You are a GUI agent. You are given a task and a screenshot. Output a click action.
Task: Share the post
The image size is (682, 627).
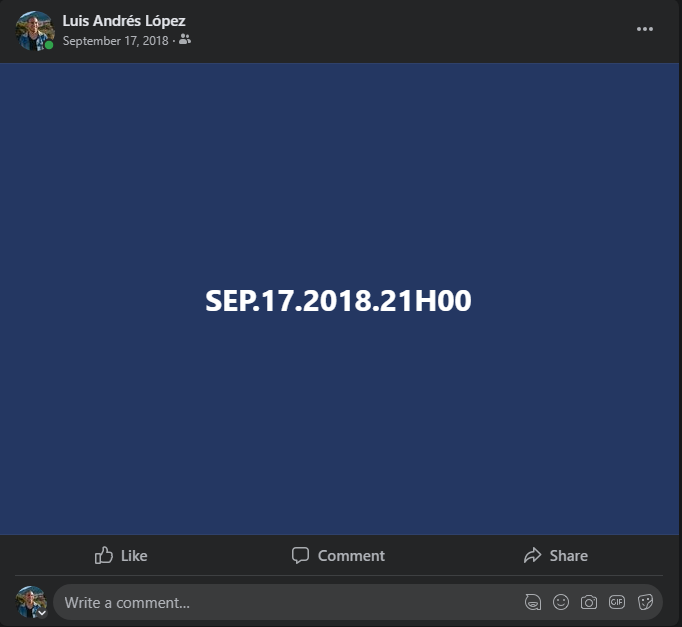tap(556, 555)
